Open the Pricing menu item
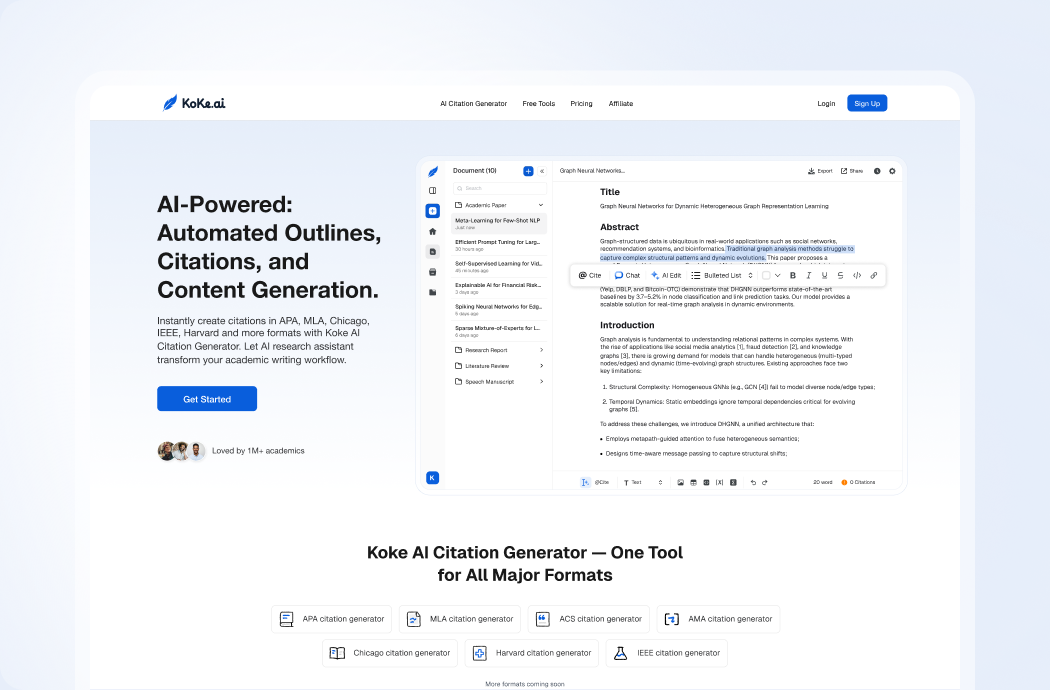The height and width of the screenshot is (690, 1050). pyautogui.click(x=581, y=104)
